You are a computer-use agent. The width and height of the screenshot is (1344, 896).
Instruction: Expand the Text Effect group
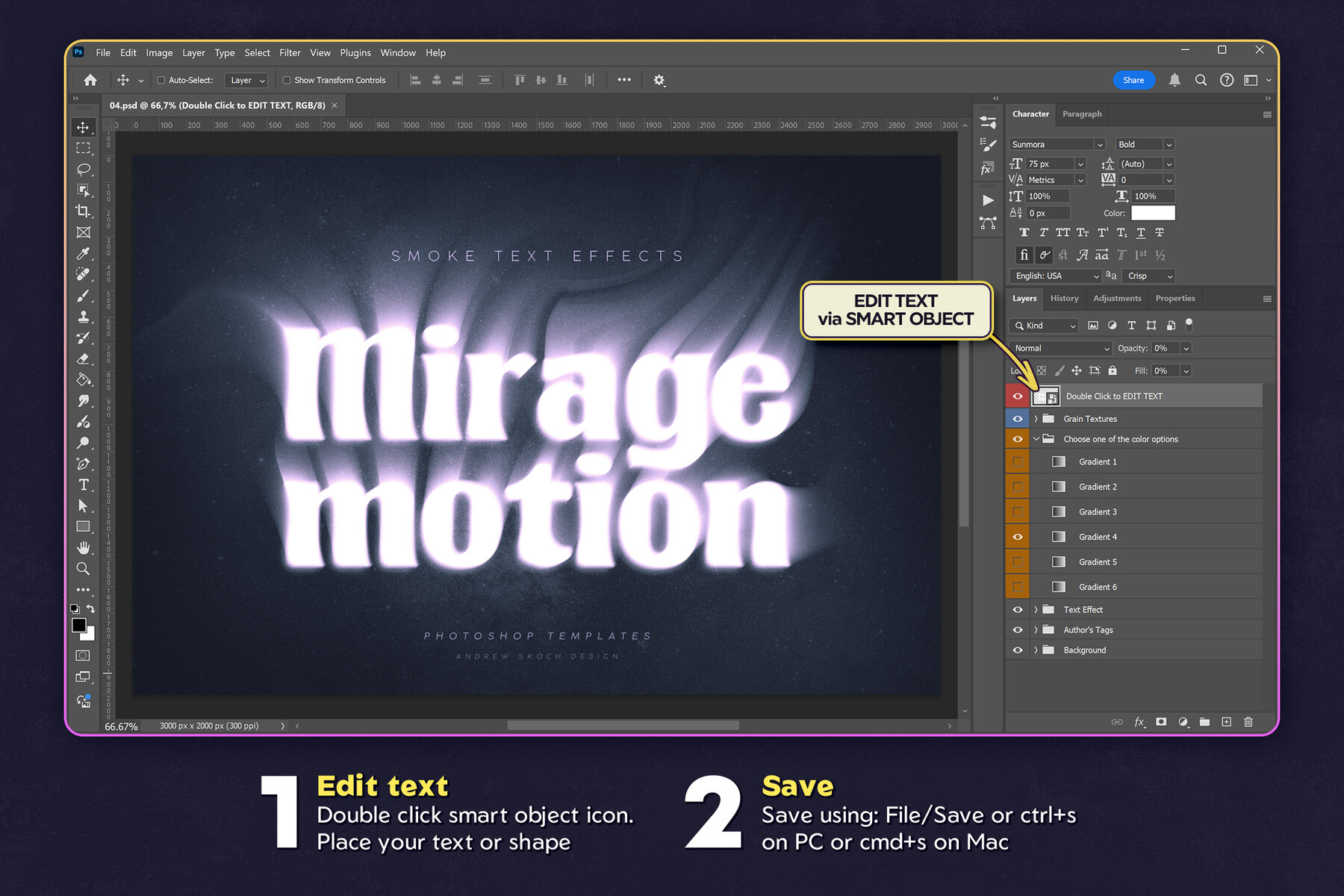click(1036, 609)
